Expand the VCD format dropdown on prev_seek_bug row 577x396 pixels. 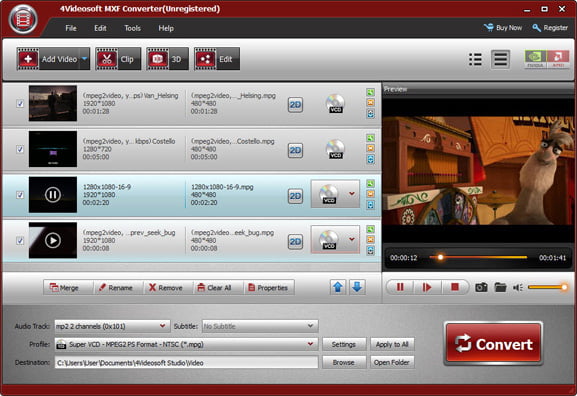pyautogui.click(x=352, y=239)
